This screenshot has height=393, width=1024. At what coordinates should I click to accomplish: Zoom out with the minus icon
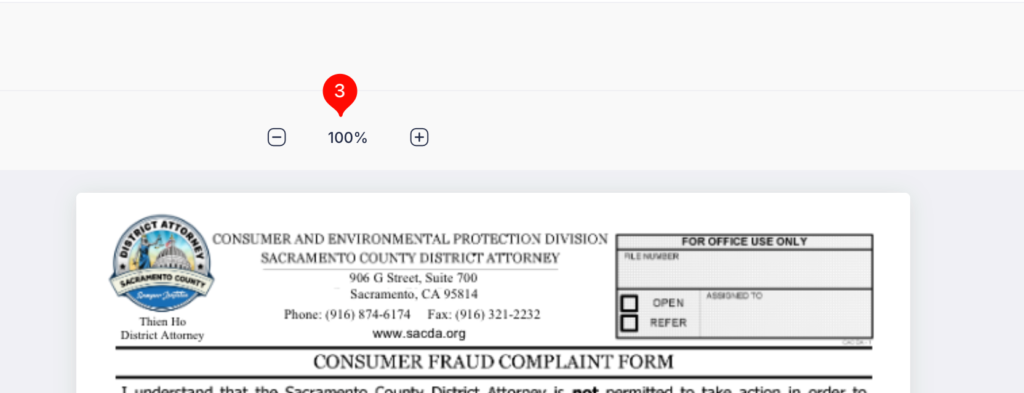tap(277, 137)
